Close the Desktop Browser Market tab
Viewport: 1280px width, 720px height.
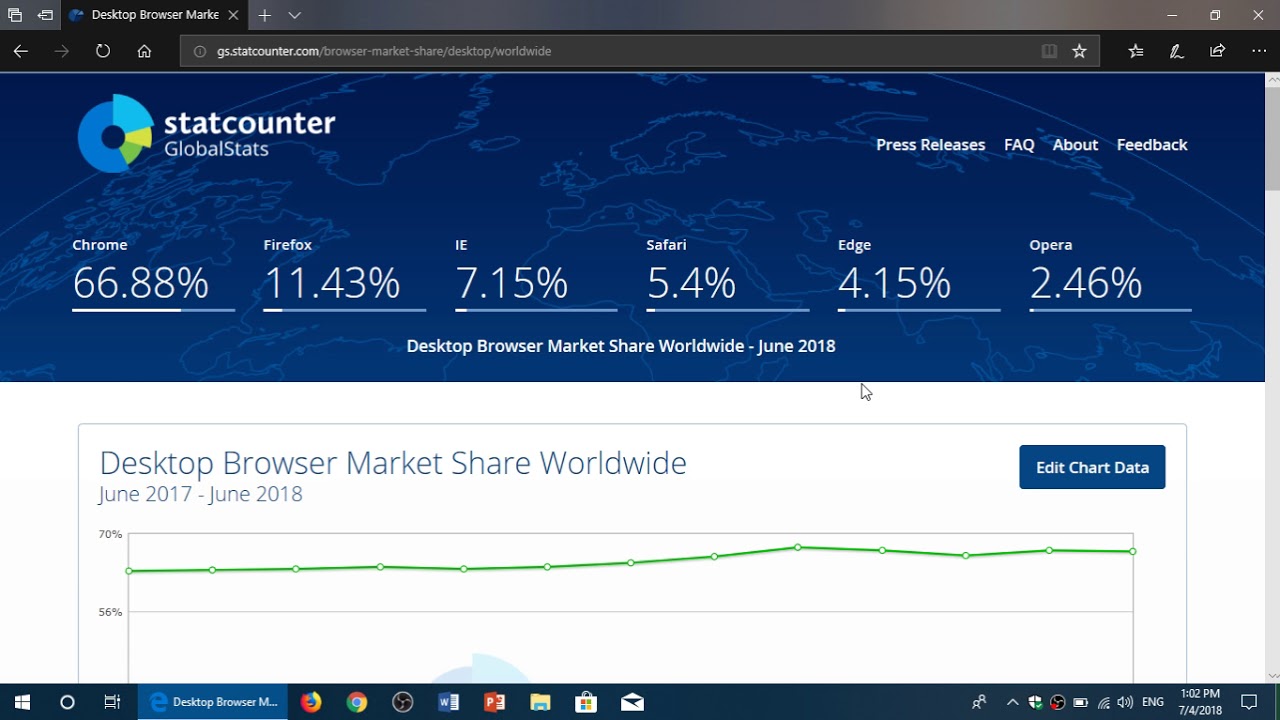[x=232, y=15]
